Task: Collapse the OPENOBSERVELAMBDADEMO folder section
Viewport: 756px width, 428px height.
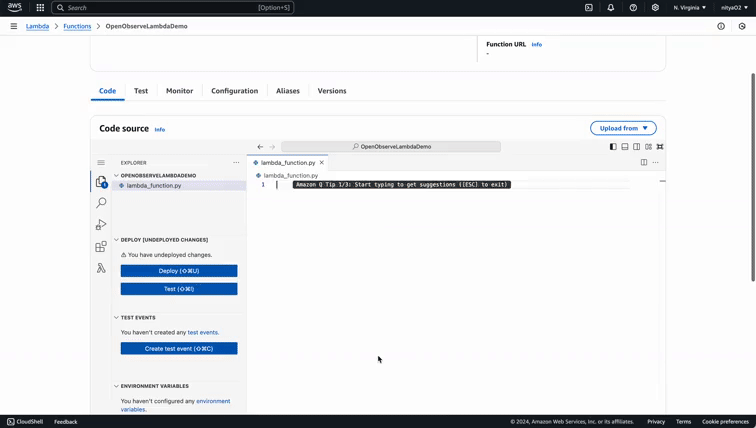Action: [x=116, y=175]
